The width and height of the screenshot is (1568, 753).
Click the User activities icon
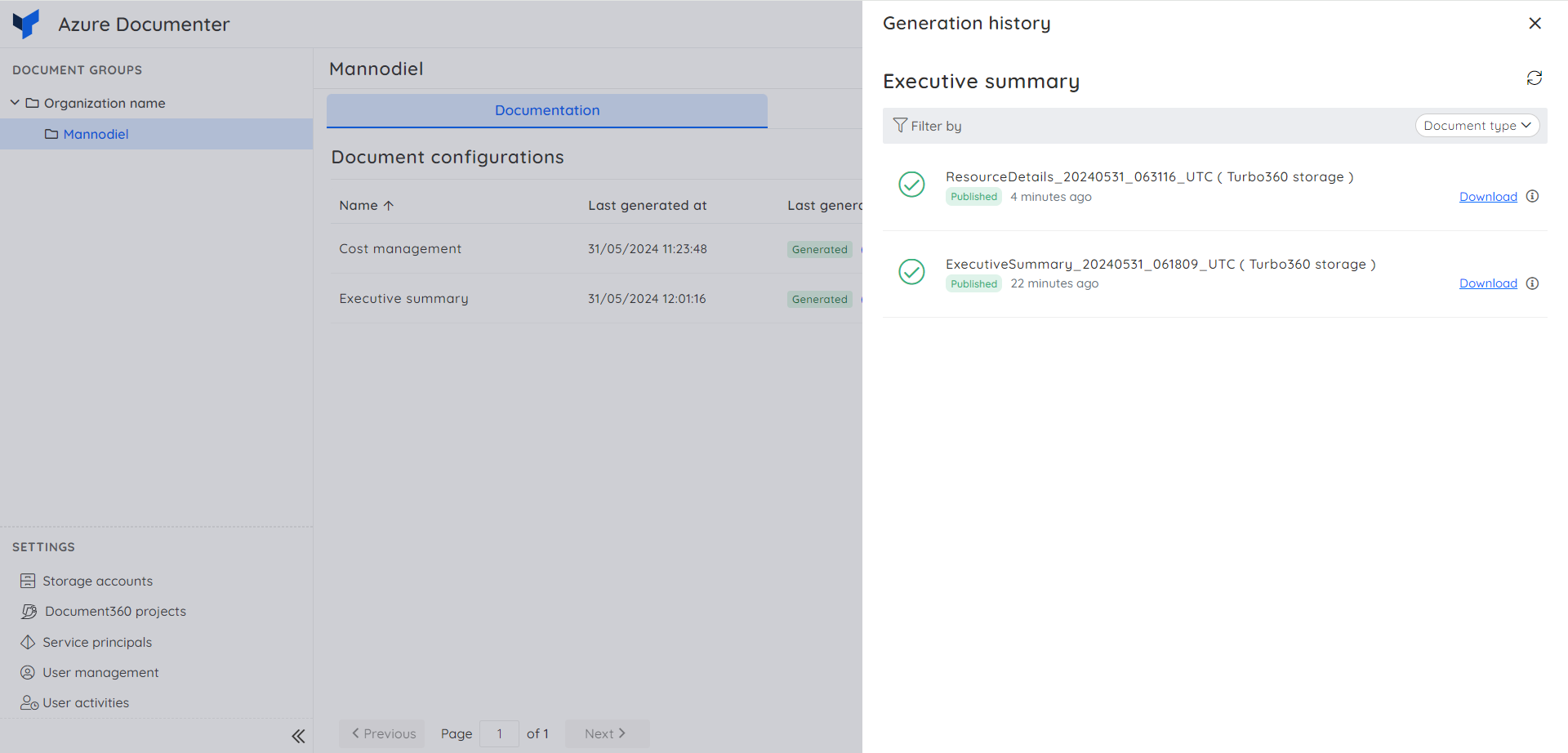tap(29, 702)
